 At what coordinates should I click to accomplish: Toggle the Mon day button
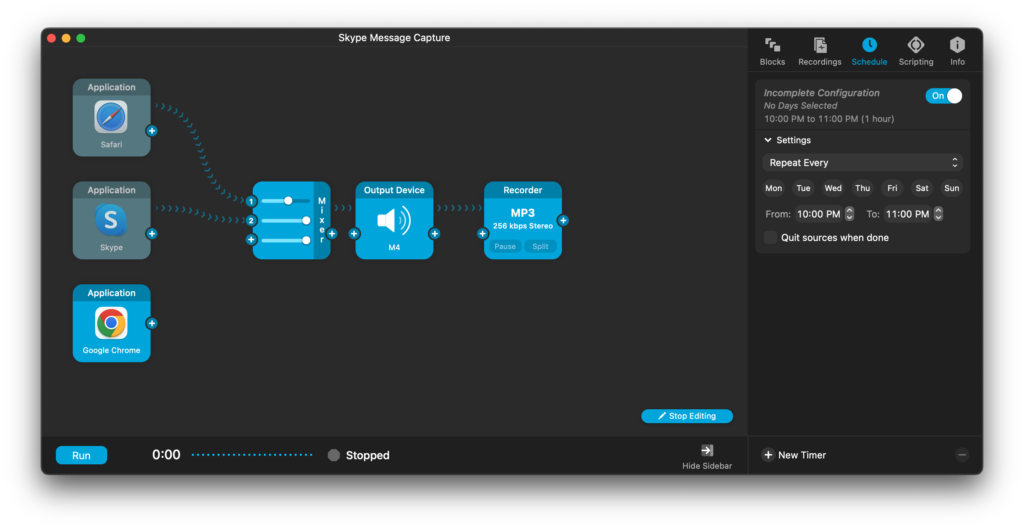pyautogui.click(x=773, y=188)
